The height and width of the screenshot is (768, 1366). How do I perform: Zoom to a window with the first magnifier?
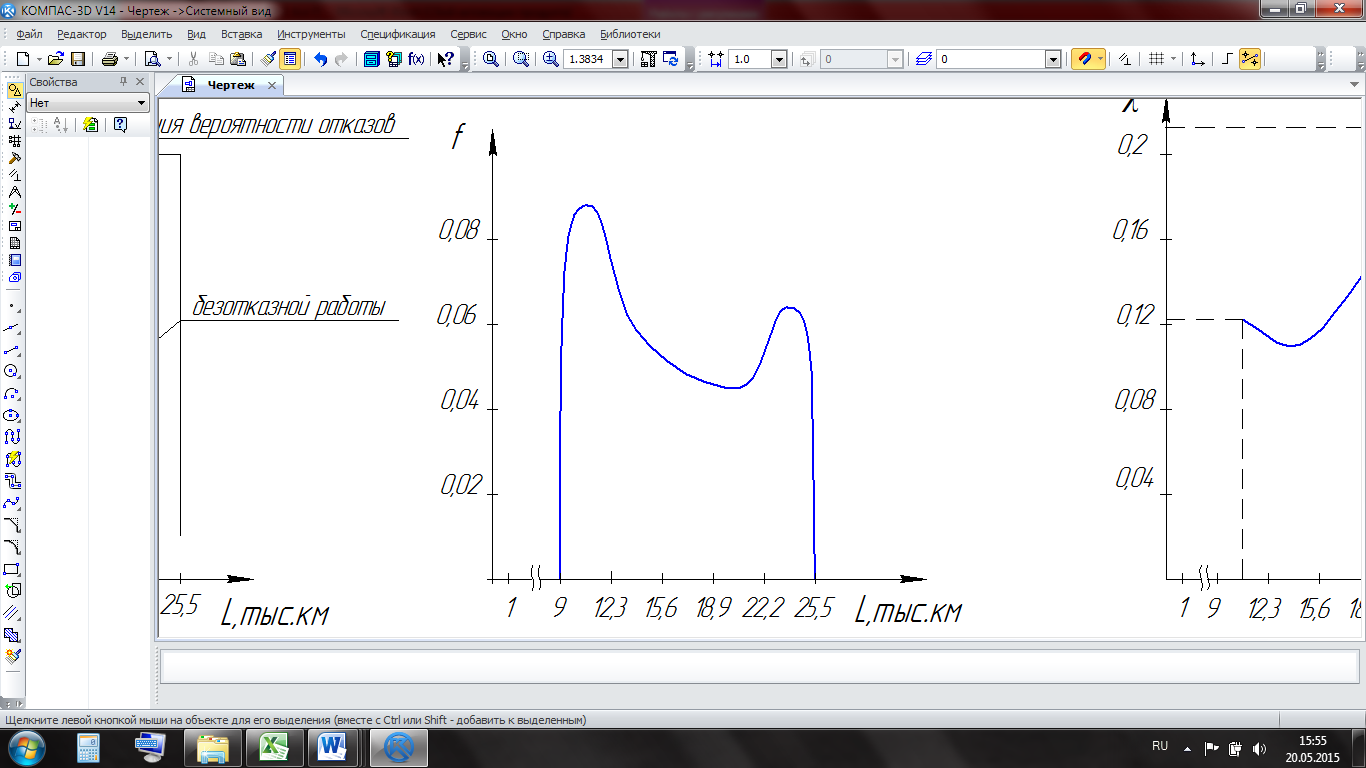[491, 59]
